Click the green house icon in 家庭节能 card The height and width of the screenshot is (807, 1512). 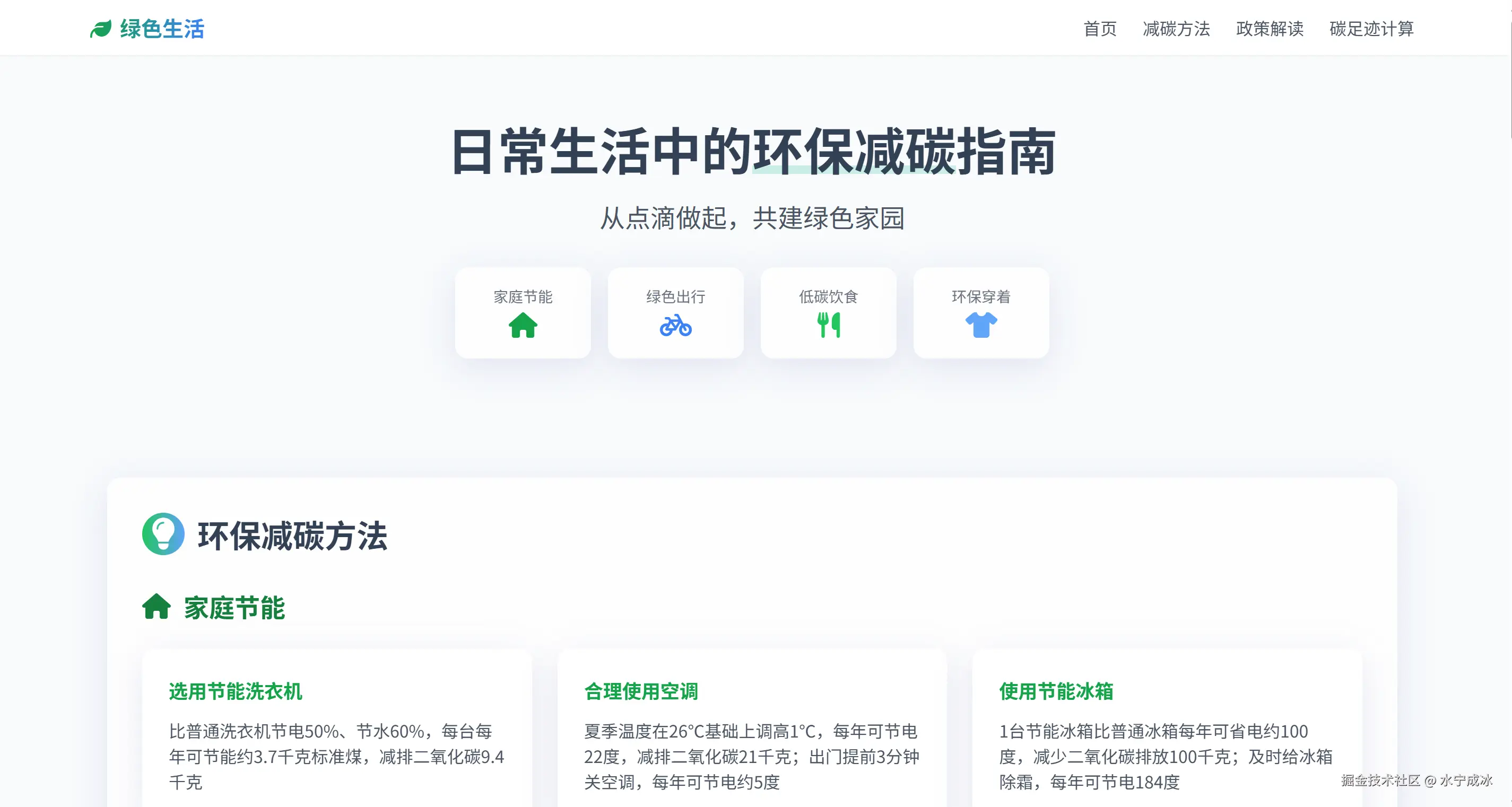tap(523, 325)
